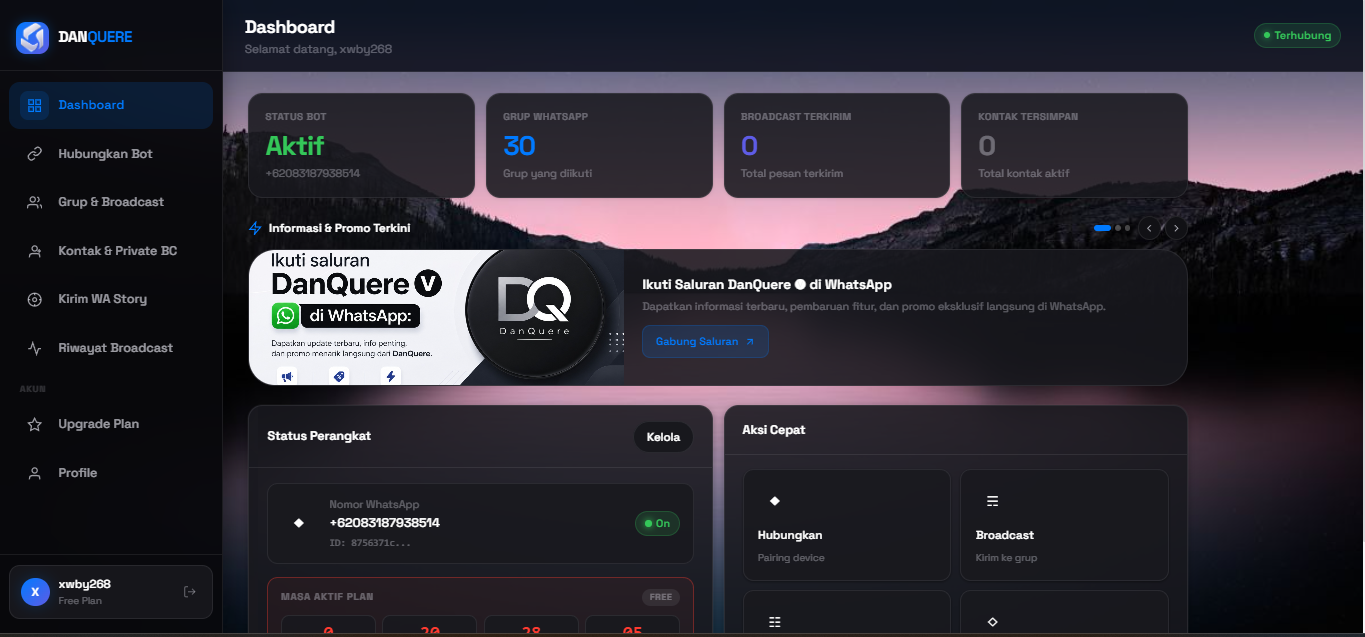Show the previous promo slide arrow
1365x637 pixels.
[x=1150, y=228]
